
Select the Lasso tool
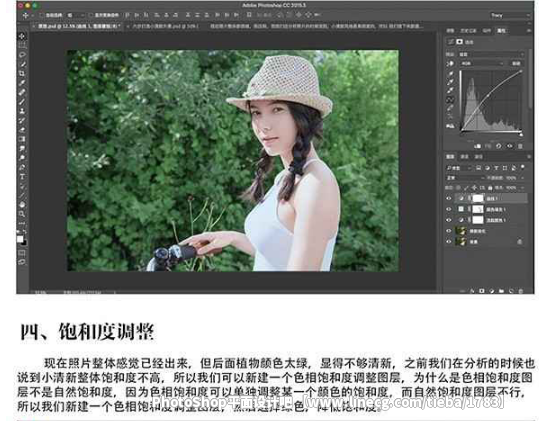22,55
